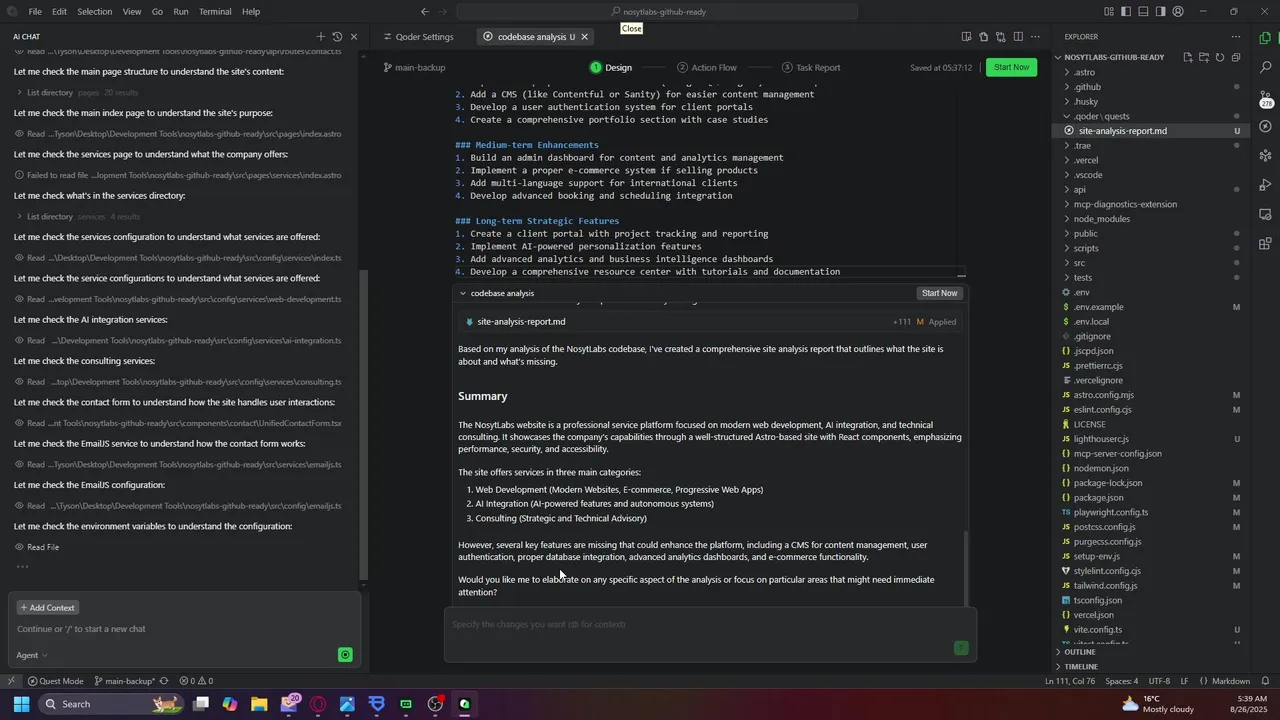Open remote window icon in status bar
This screenshot has height=720, width=1280.
tap(11, 681)
